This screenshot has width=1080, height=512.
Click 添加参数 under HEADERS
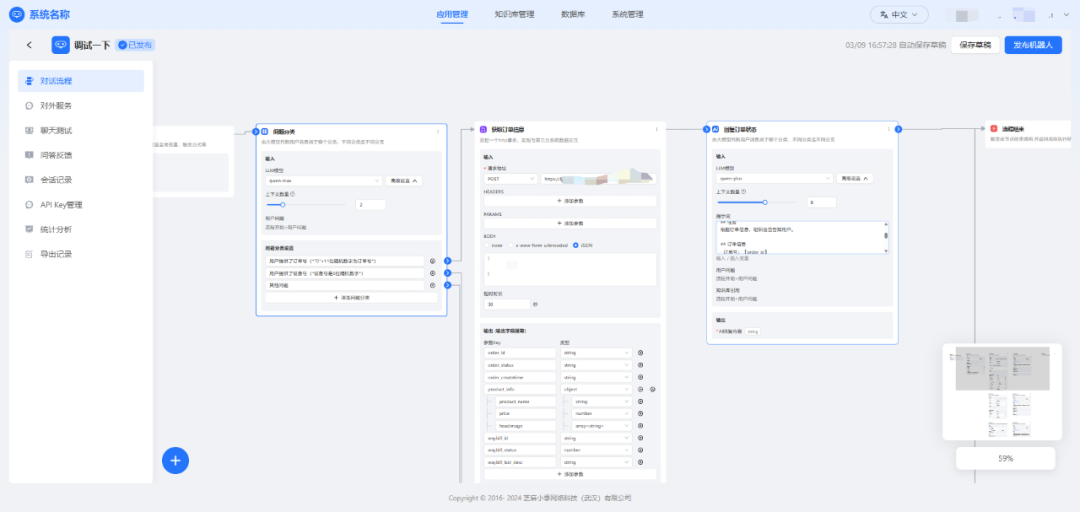pos(570,201)
